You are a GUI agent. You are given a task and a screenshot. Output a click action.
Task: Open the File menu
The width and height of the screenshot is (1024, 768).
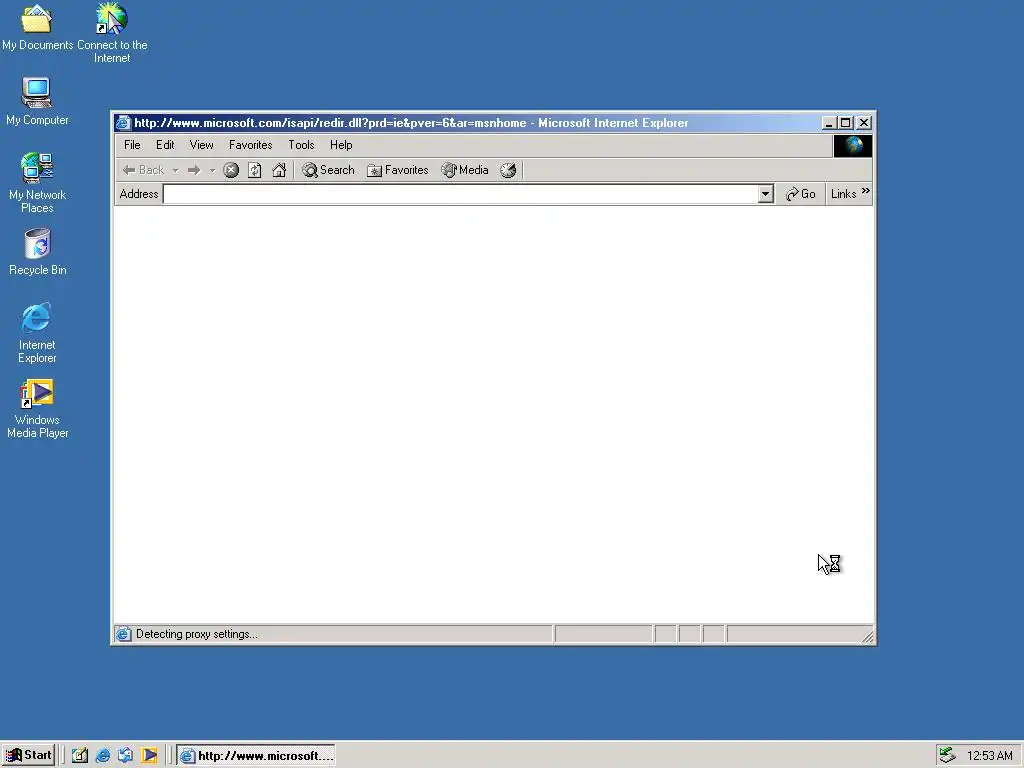[132, 145]
